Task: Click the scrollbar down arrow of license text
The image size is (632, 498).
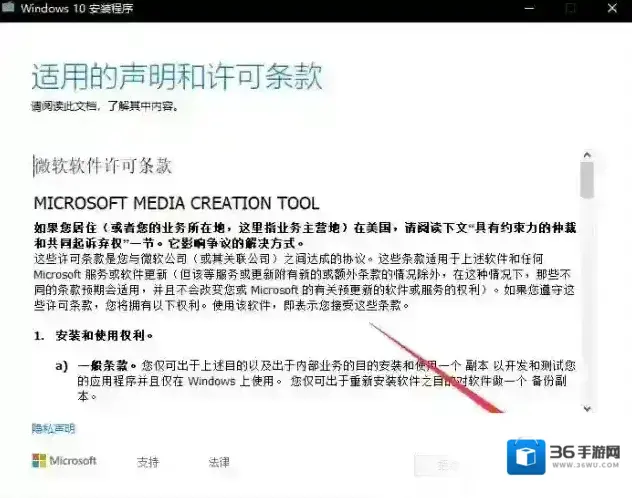Action: pyautogui.click(x=587, y=406)
